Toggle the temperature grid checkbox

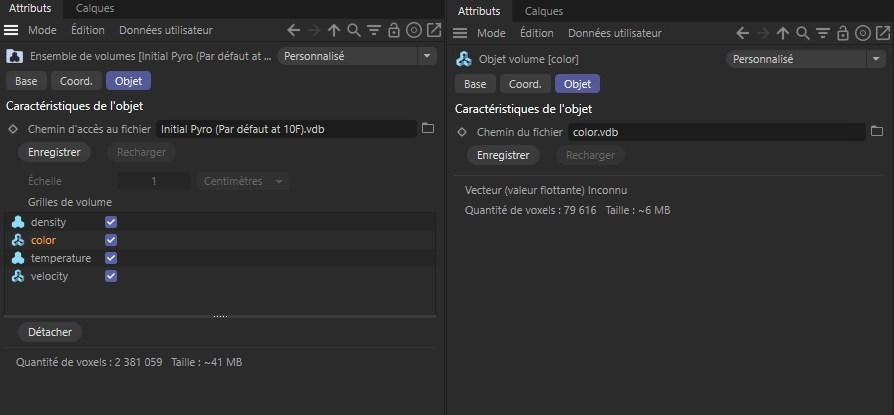[111, 258]
